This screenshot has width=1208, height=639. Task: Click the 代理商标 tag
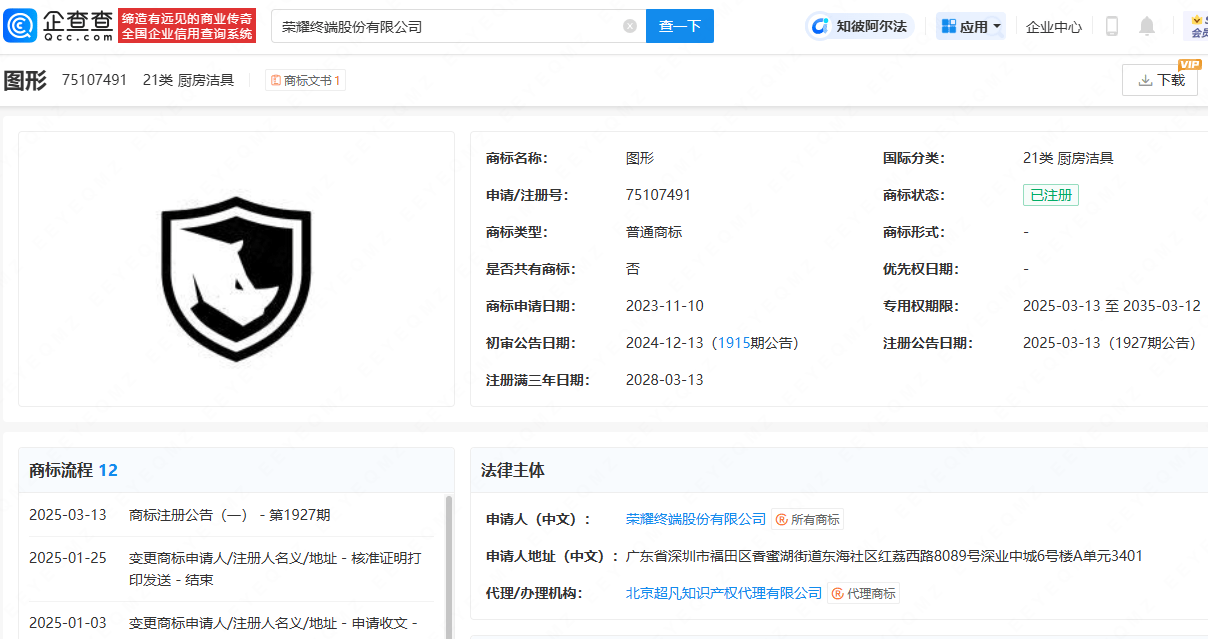[864, 593]
